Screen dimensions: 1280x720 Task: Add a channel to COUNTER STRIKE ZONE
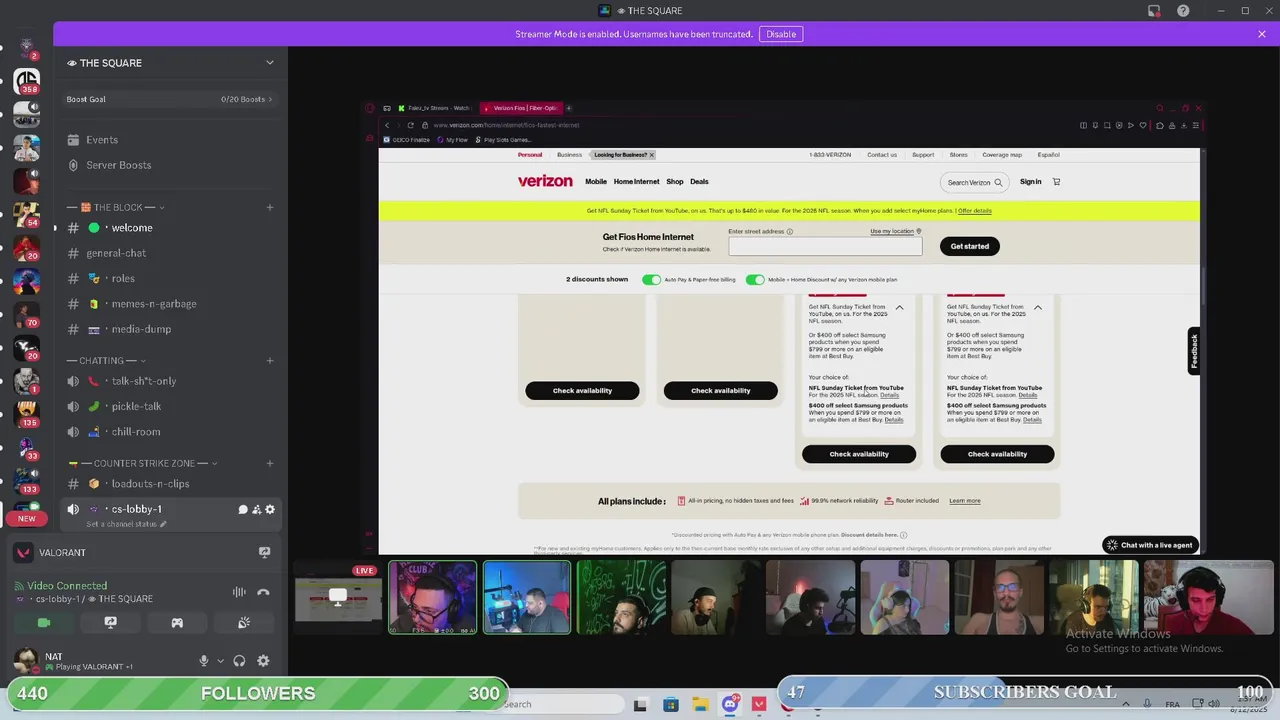(x=269, y=463)
